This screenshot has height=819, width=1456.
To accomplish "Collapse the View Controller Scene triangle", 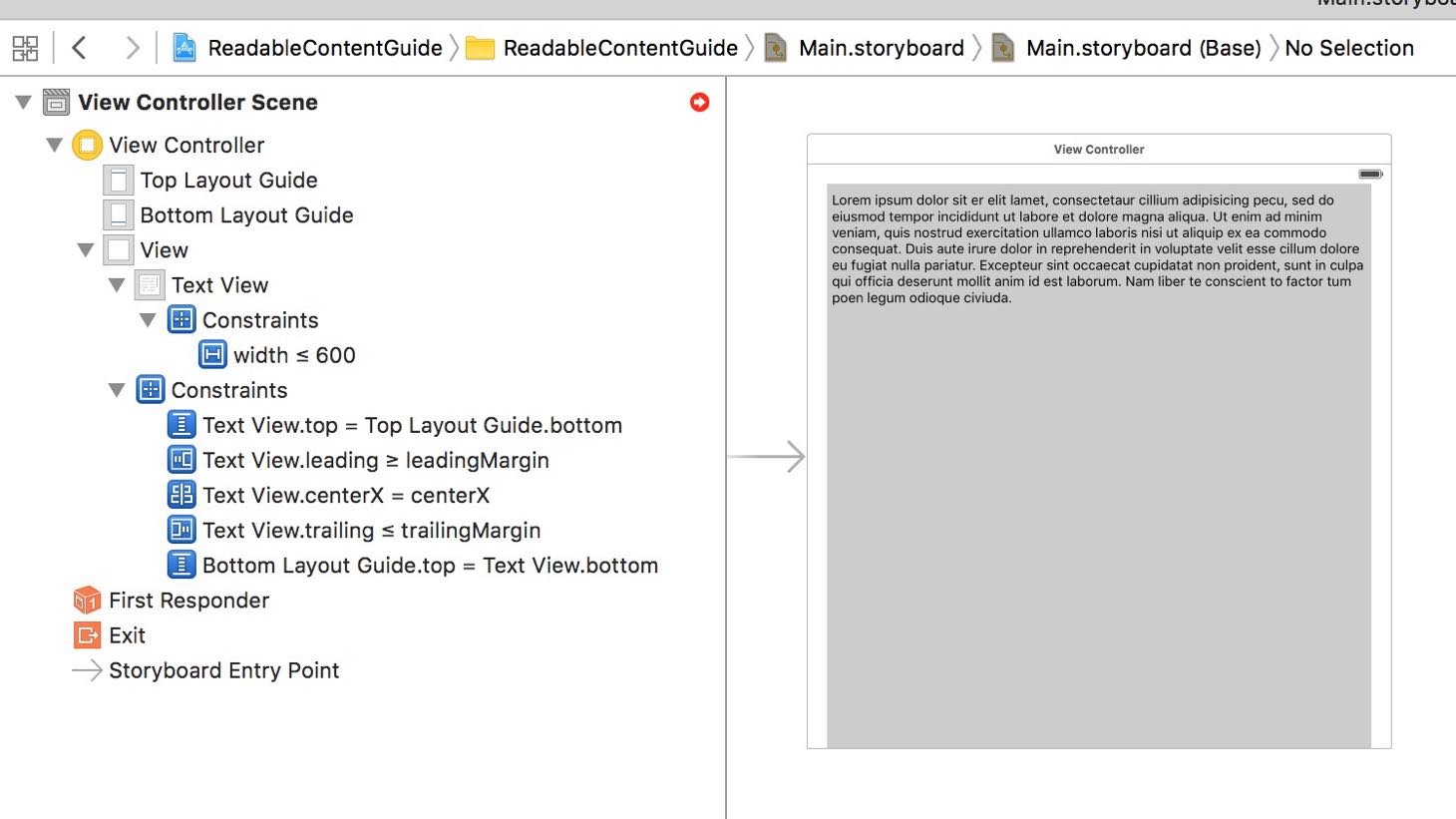I will click(x=23, y=102).
